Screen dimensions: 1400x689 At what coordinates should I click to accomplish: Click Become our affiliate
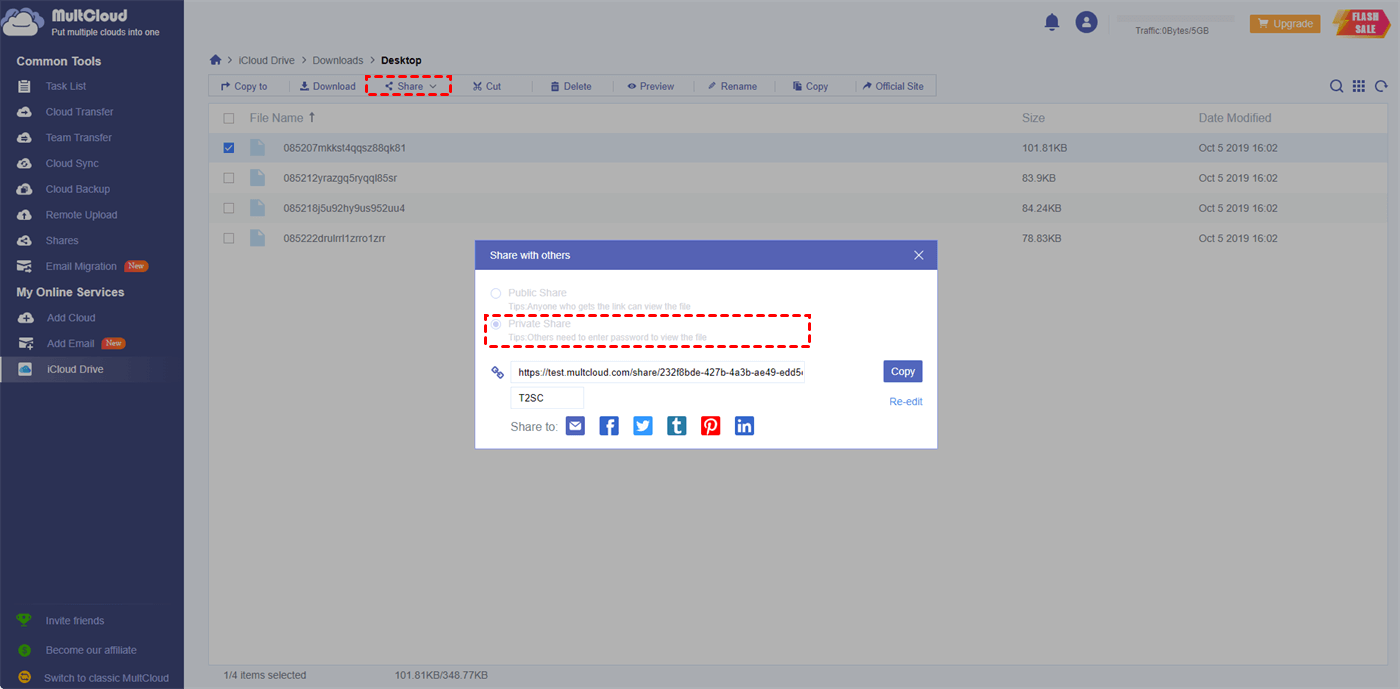pos(91,650)
